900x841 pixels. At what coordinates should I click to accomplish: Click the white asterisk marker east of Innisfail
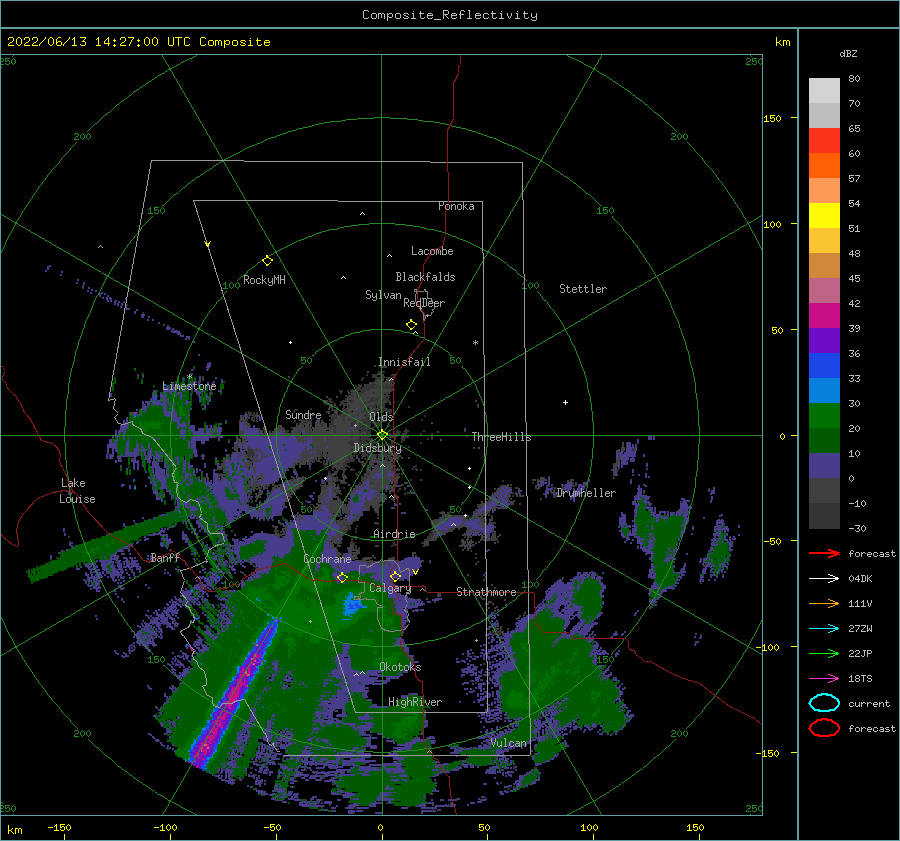(475, 343)
